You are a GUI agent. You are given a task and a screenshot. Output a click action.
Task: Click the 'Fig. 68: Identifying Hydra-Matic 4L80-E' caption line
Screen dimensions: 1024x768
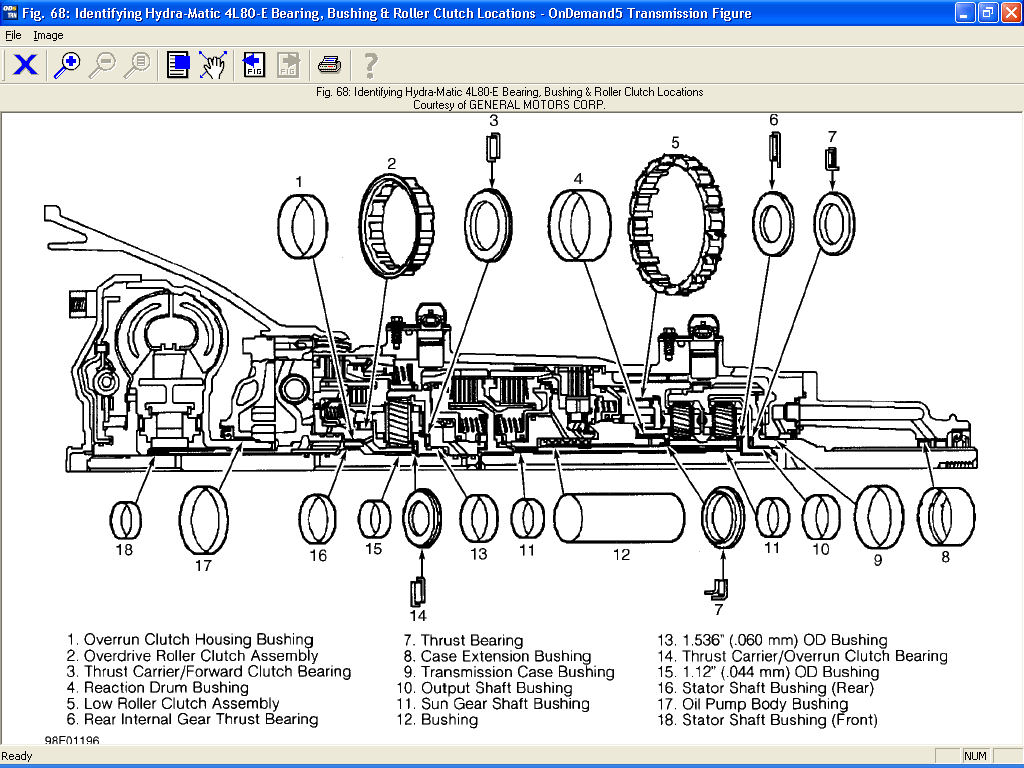(x=509, y=92)
